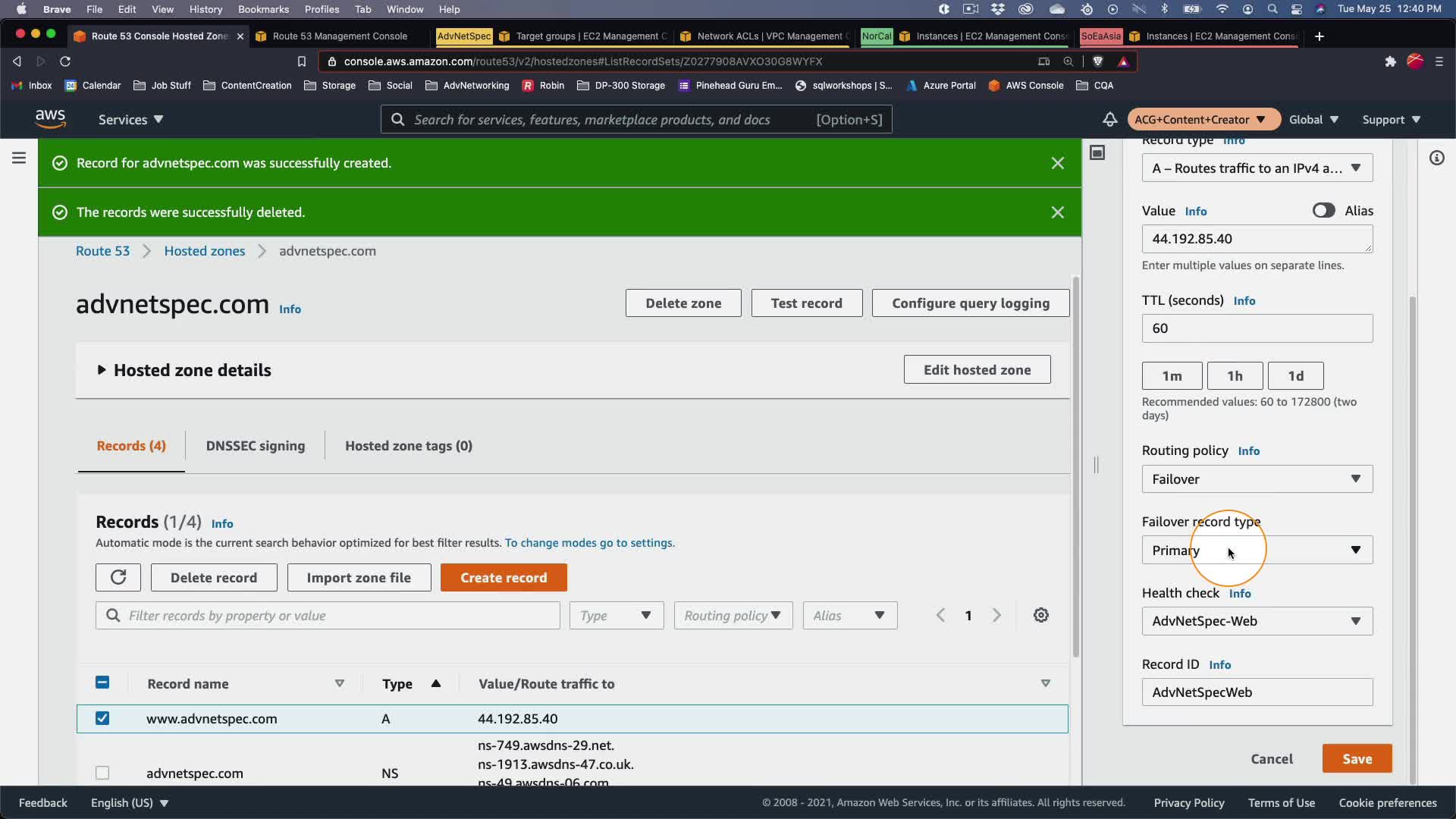1456x819 pixels.
Task: Open records table settings gear
Action: [1041, 616]
